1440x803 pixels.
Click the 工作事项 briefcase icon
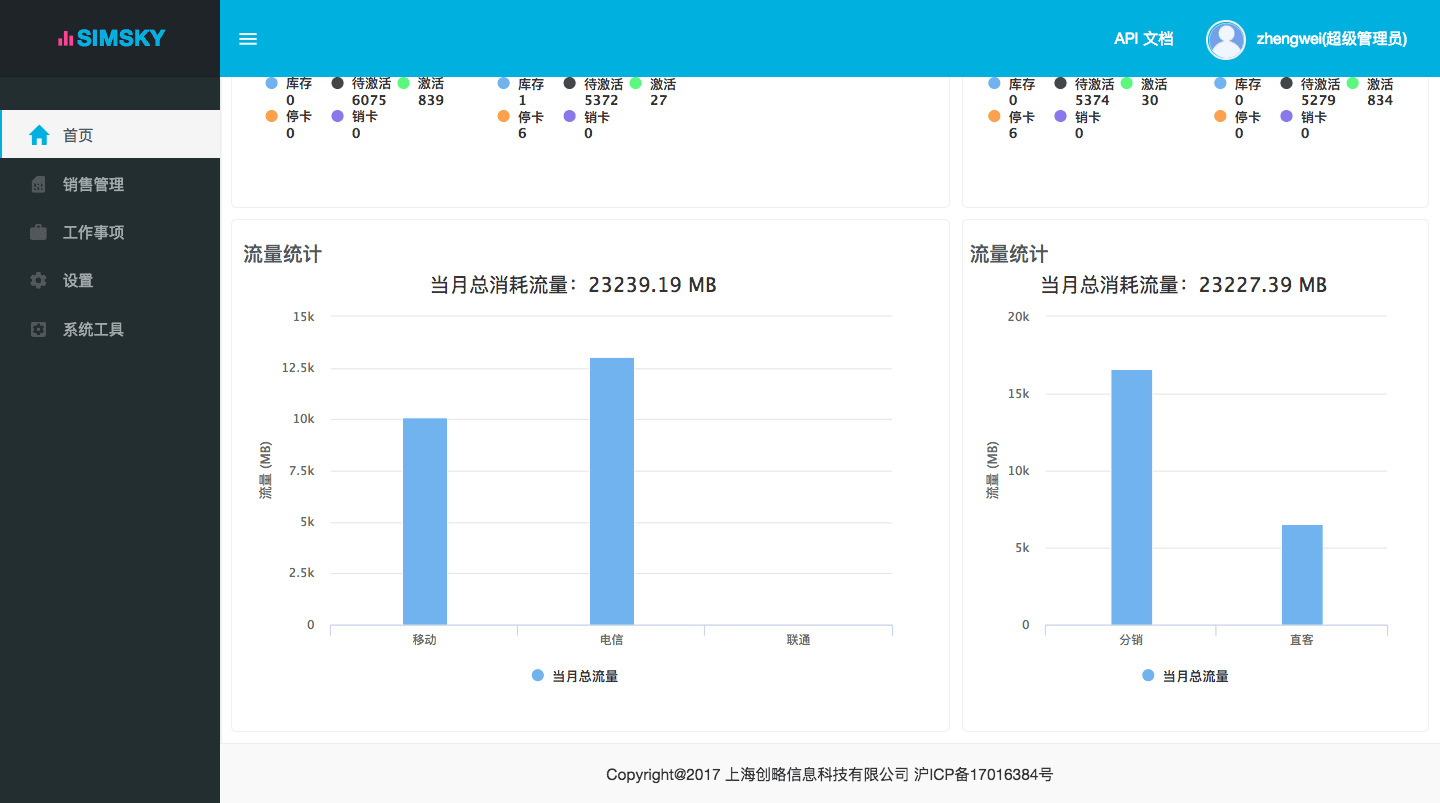(x=39, y=232)
